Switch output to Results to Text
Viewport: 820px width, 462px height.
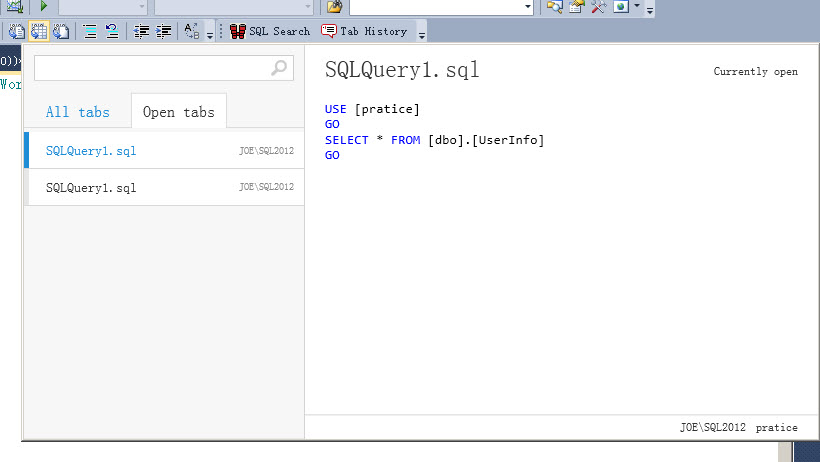tap(16, 31)
